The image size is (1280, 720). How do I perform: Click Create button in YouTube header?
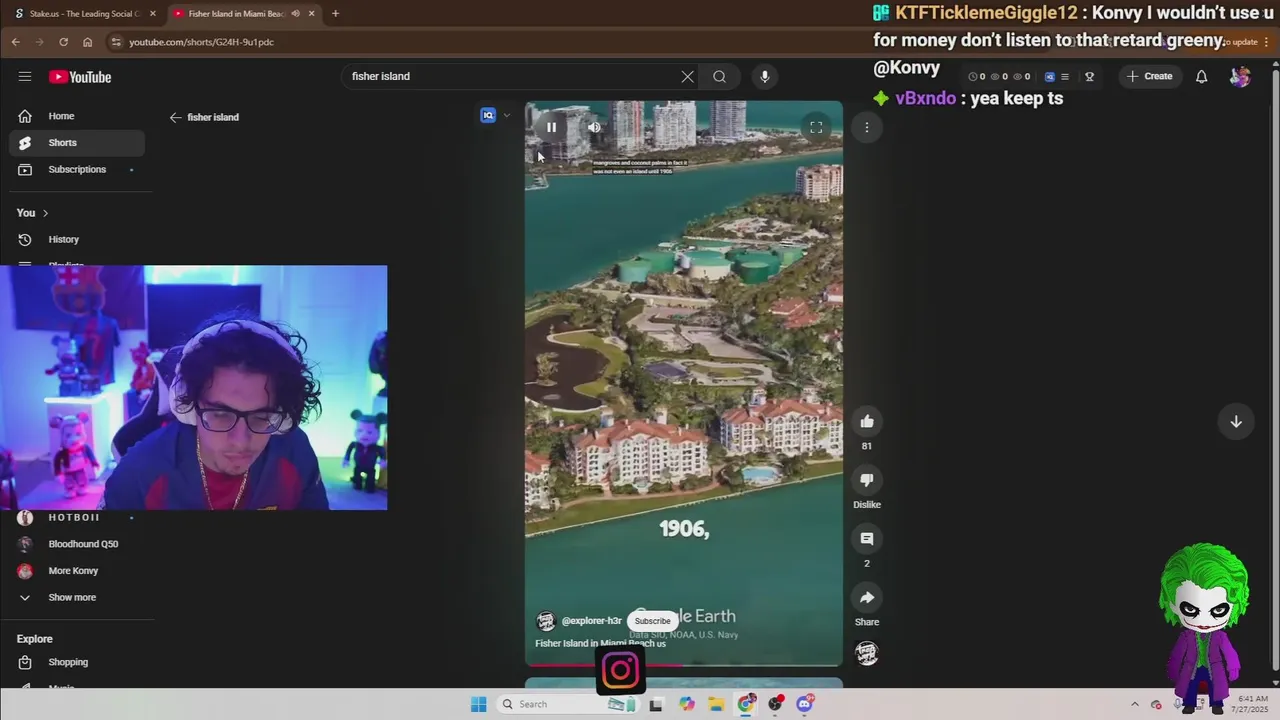pyautogui.click(x=1149, y=76)
